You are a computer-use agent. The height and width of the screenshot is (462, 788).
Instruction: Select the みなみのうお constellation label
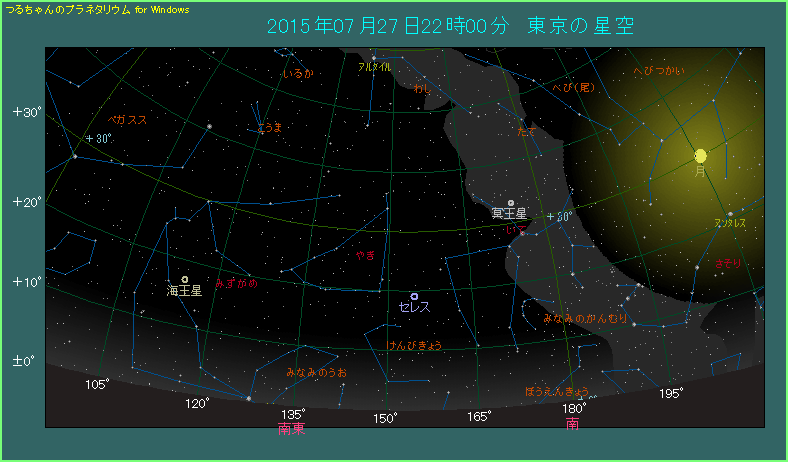click(316, 372)
